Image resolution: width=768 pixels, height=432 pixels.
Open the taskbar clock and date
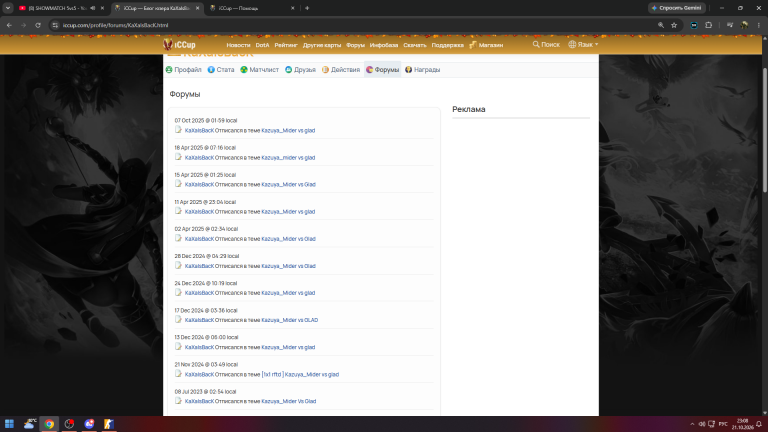click(743, 424)
